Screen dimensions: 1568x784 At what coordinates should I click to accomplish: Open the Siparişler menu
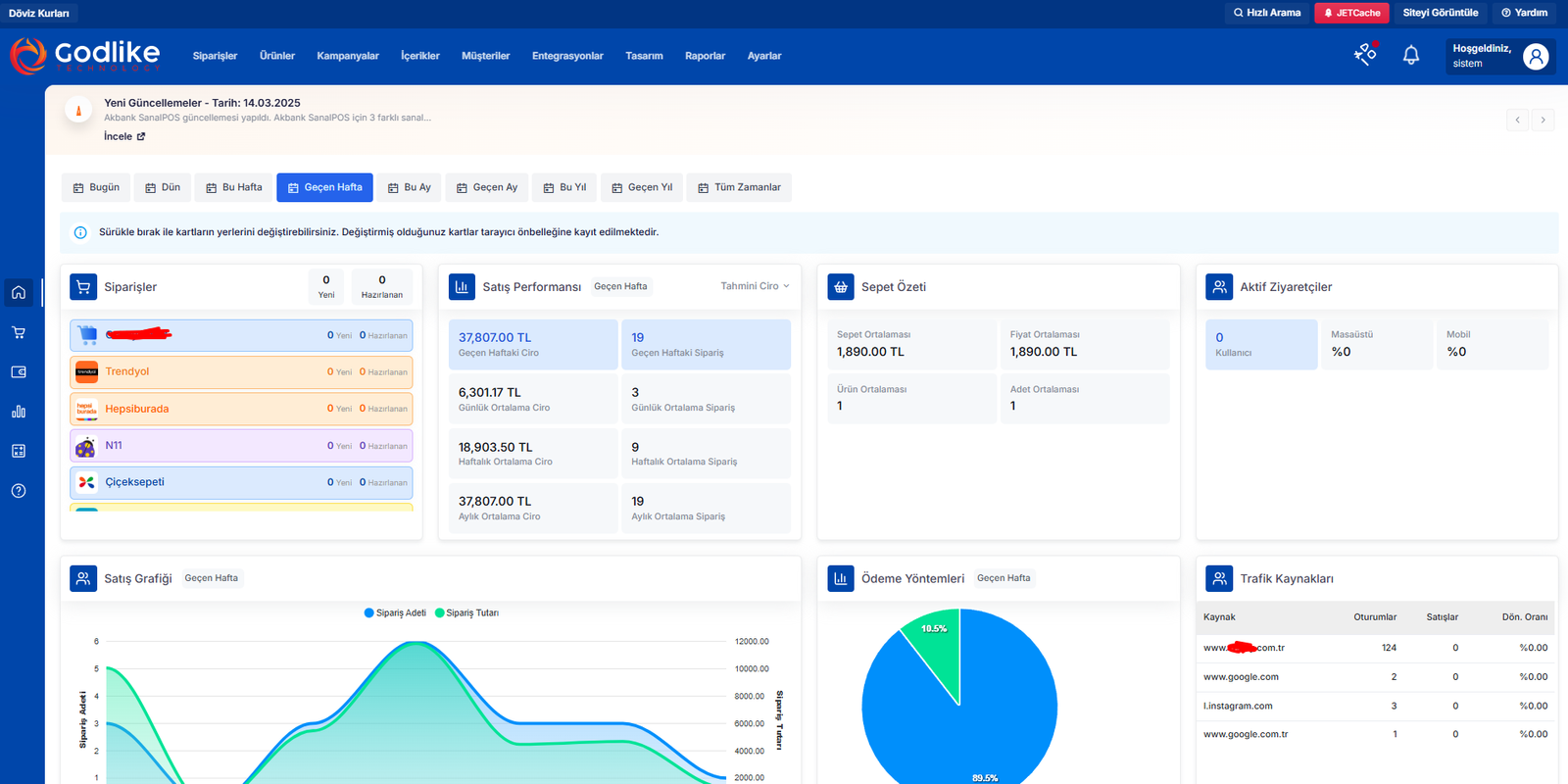[x=215, y=56]
